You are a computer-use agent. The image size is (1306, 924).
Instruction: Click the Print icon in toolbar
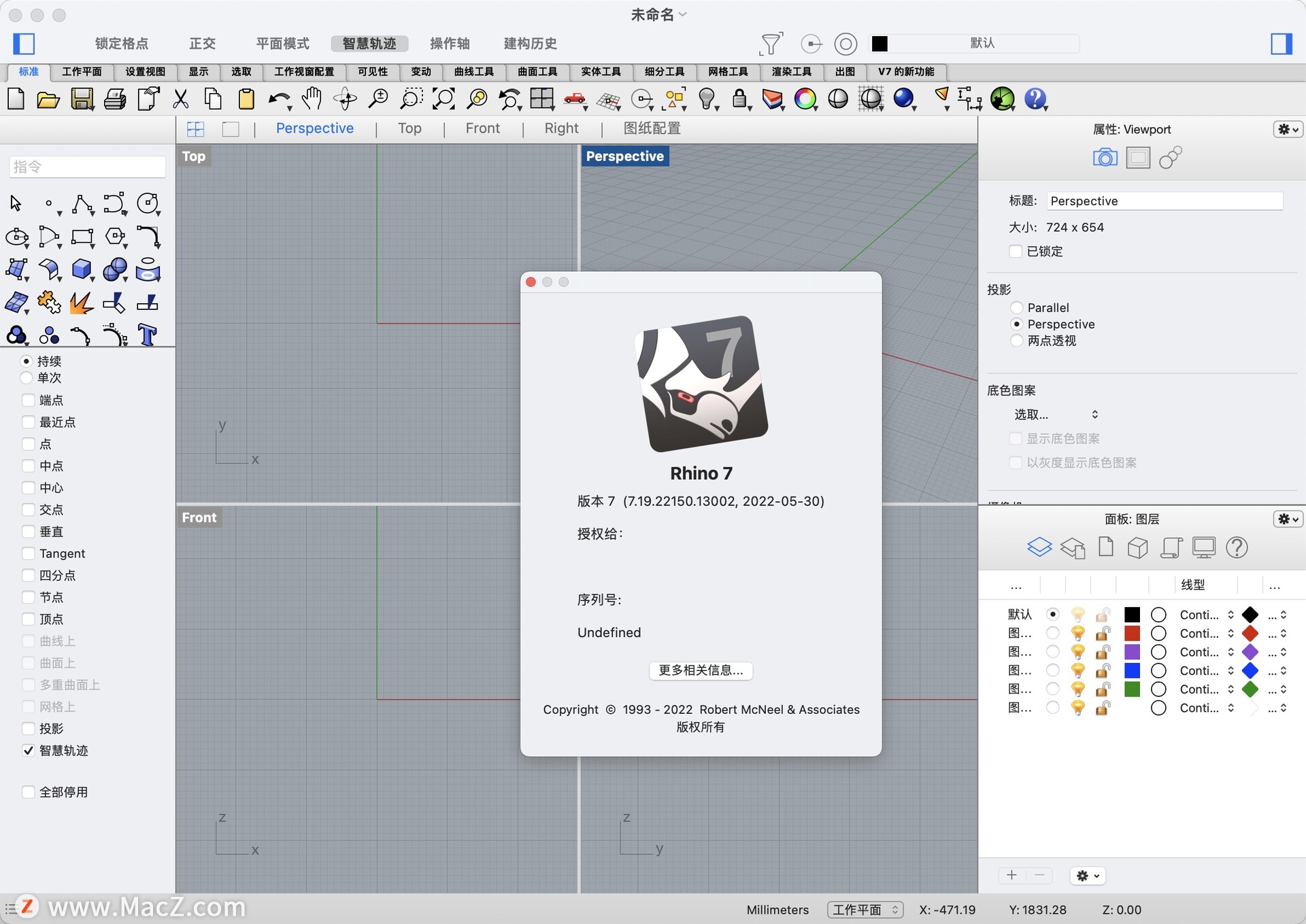(x=114, y=99)
